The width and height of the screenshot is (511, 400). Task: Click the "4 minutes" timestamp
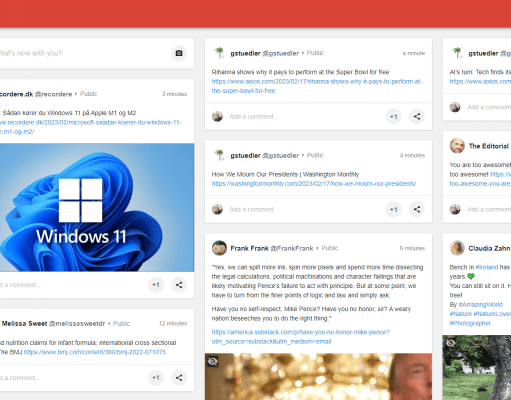pyautogui.click(x=412, y=155)
